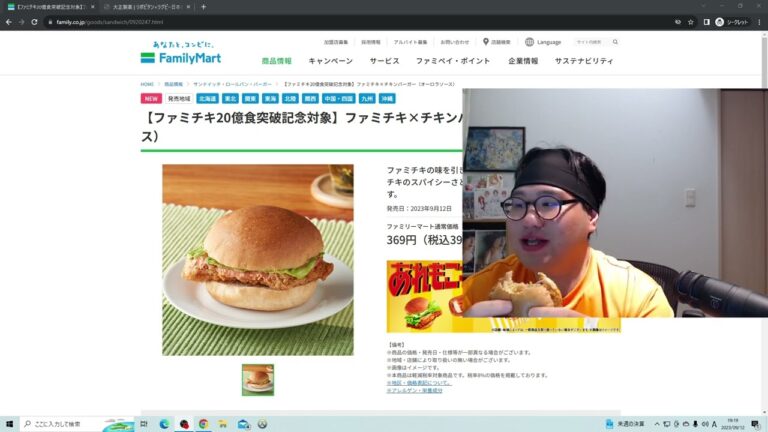Image resolution: width=768 pixels, height=432 pixels.
Task: Click the お問い合わせ header link
Action: click(455, 42)
